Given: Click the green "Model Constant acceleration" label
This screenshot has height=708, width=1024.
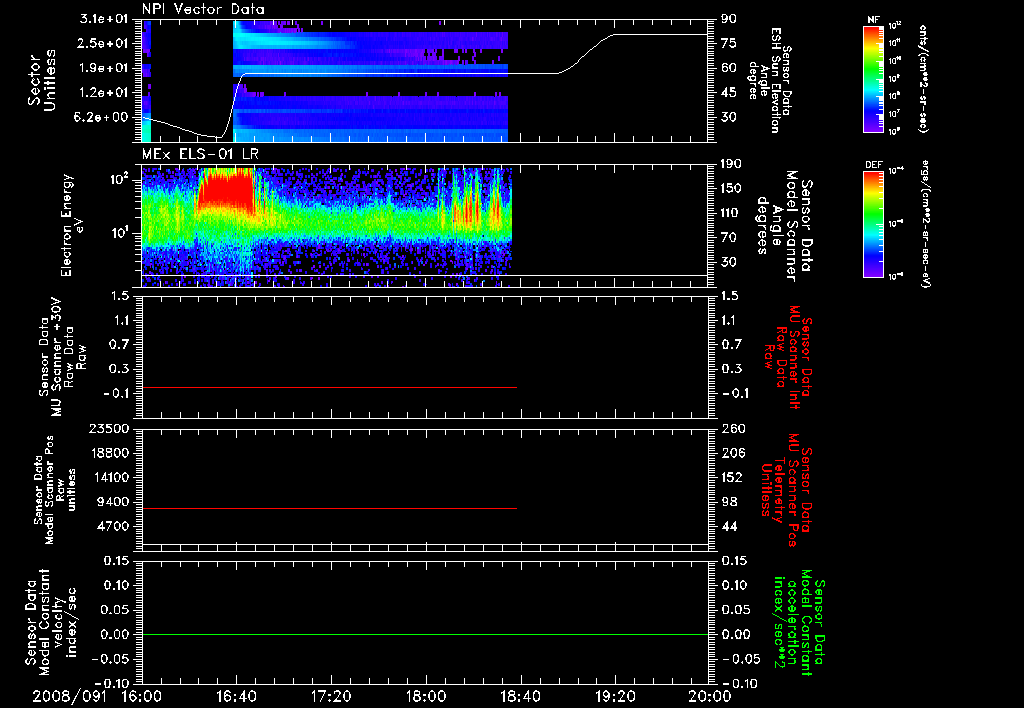Looking at the screenshot, I should click(x=800, y=622).
